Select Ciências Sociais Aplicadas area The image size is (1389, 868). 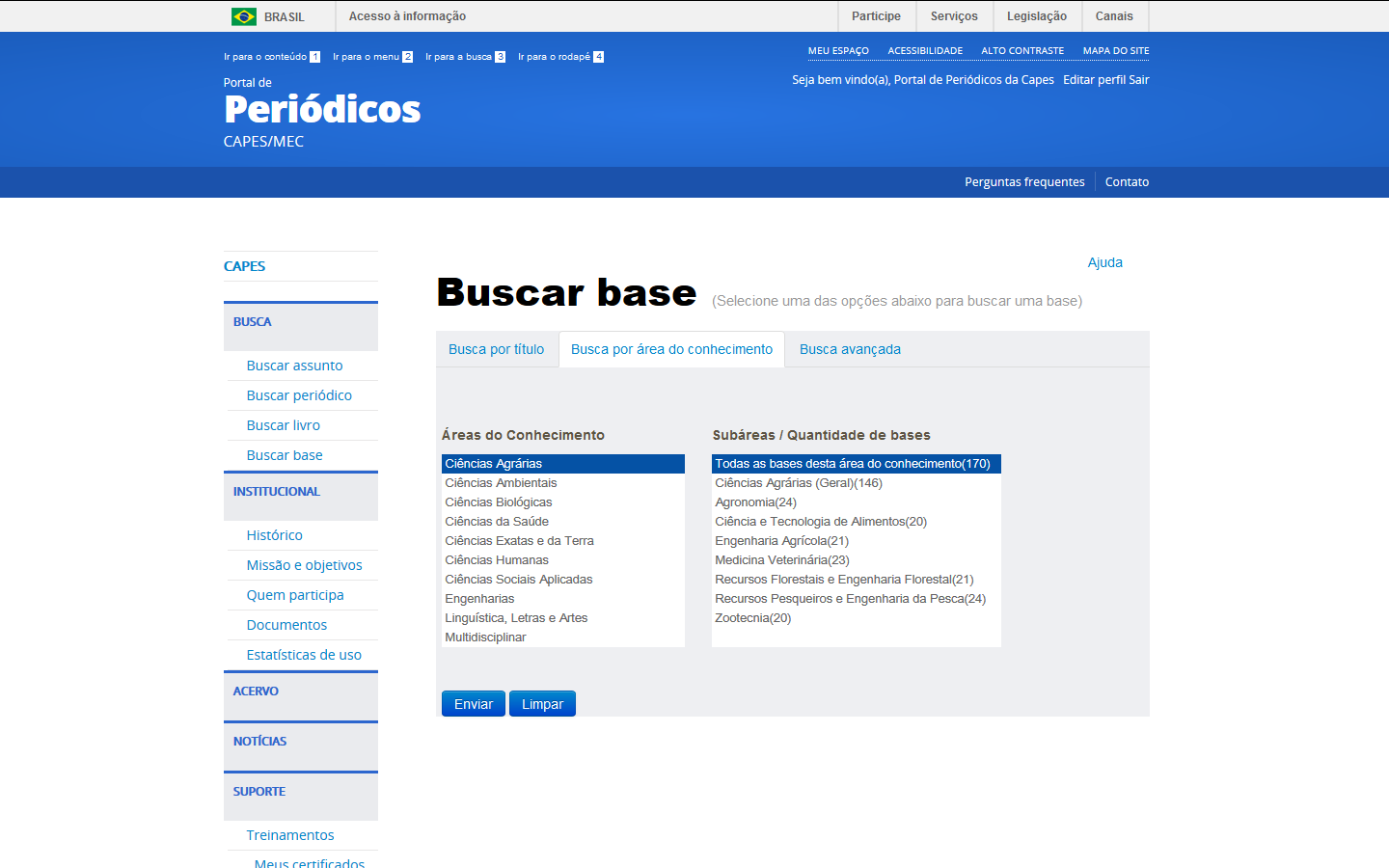(563, 580)
